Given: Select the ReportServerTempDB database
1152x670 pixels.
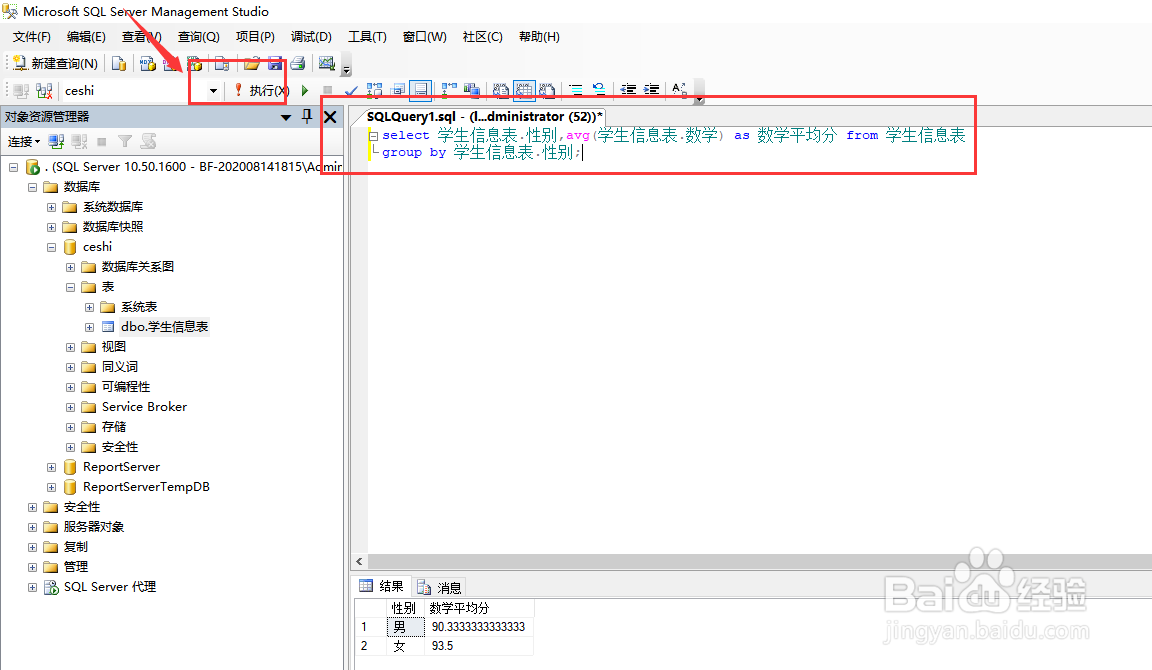Looking at the screenshot, I should [x=146, y=487].
